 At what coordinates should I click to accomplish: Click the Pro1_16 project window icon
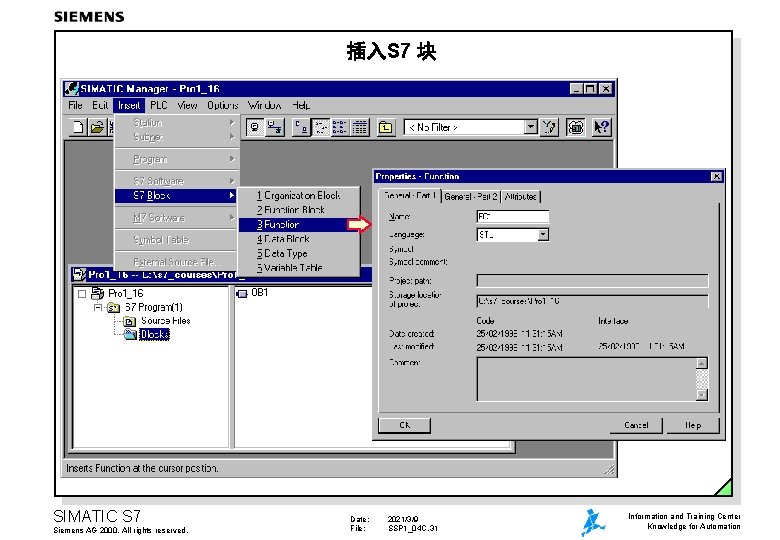[79, 274]
